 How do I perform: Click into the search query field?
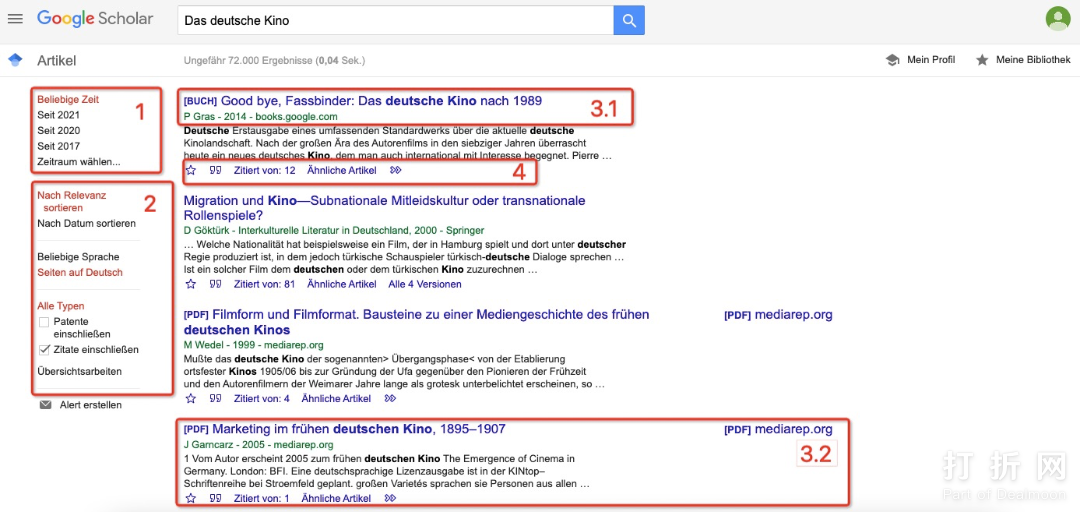coord(395,20)
